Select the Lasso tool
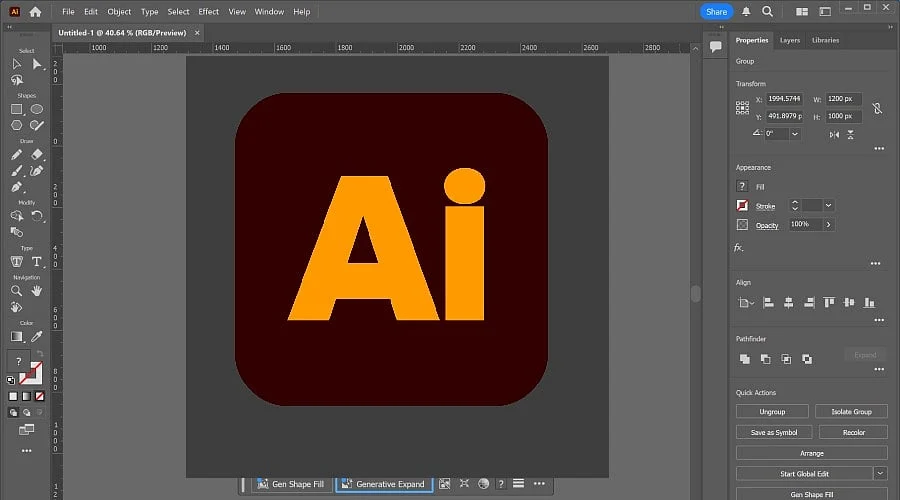The image size is (900, 500). pyautogui.click(x=17, y=80)
